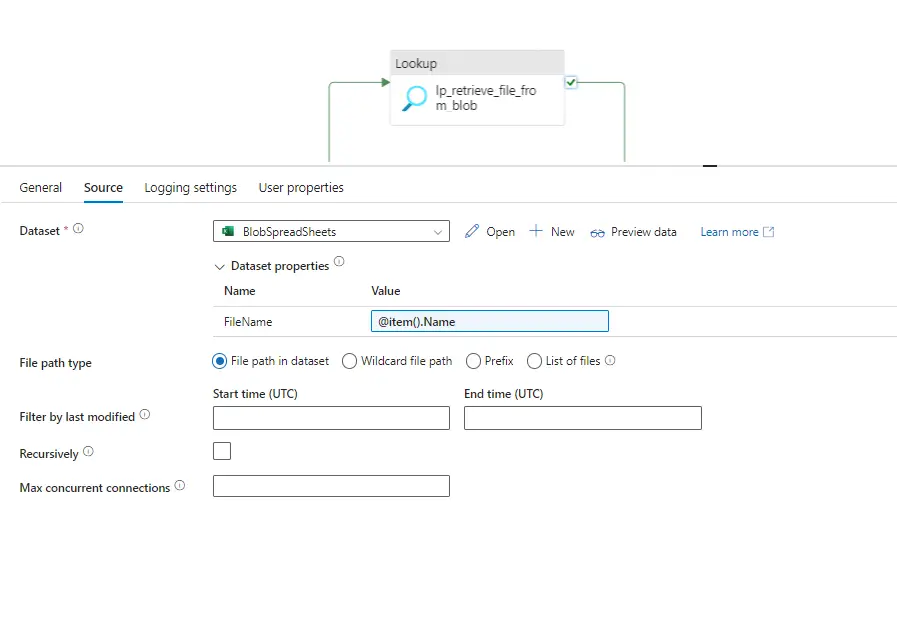This screenshot has height=622, width=897.
Task: Select the Wildcard file path option
Action: click(x=350, y=361)
